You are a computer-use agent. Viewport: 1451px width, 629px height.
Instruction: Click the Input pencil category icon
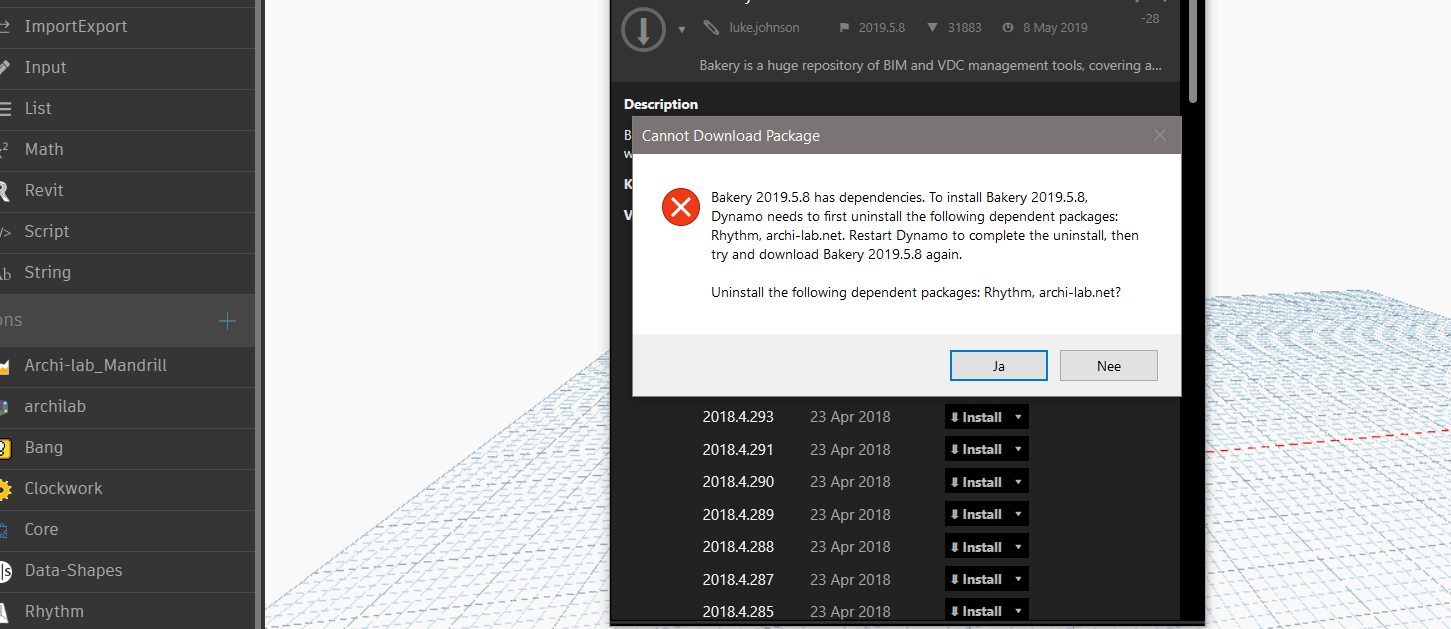(4, 67)
